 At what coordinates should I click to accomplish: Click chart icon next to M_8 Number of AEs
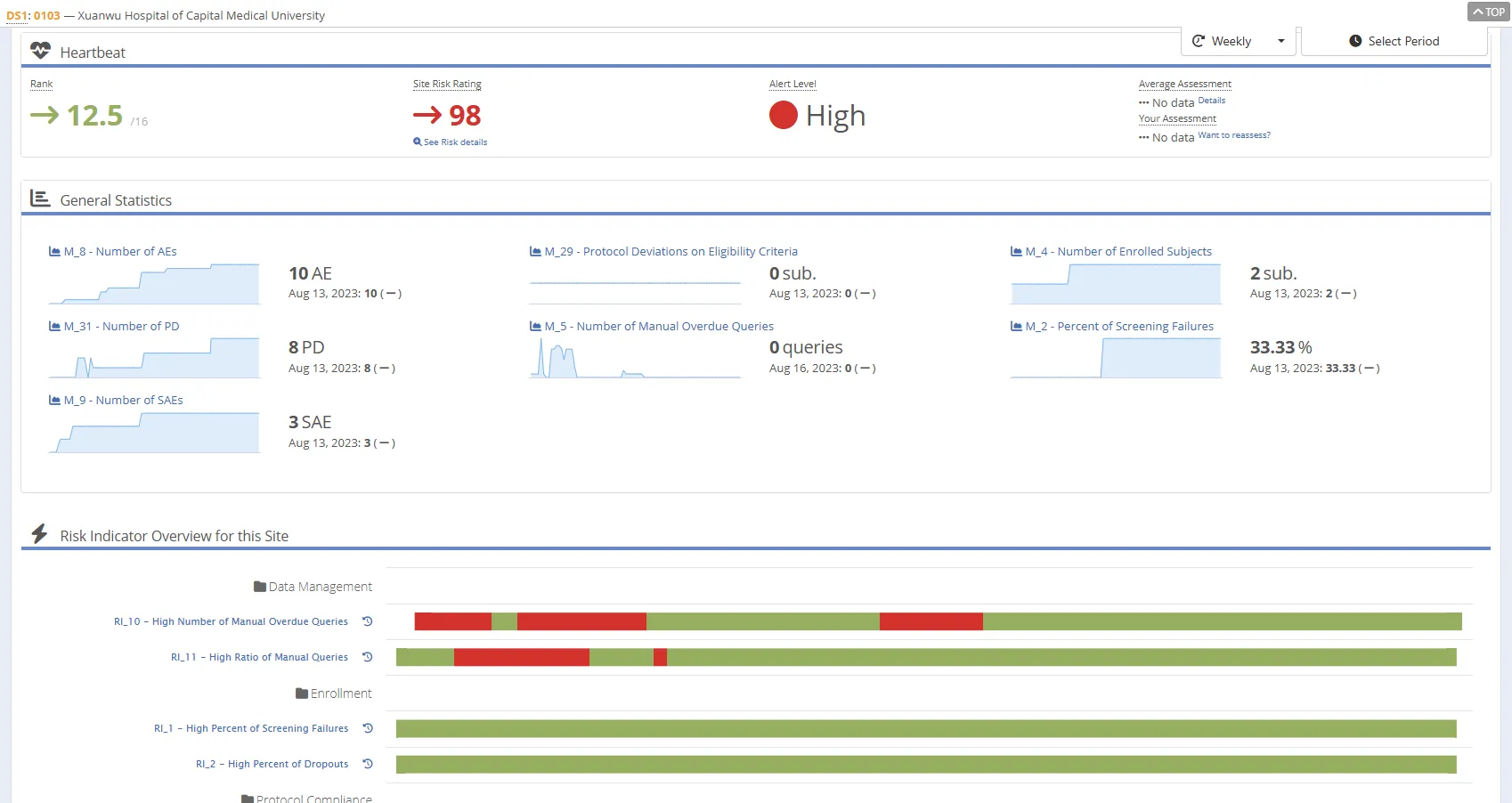54,252
